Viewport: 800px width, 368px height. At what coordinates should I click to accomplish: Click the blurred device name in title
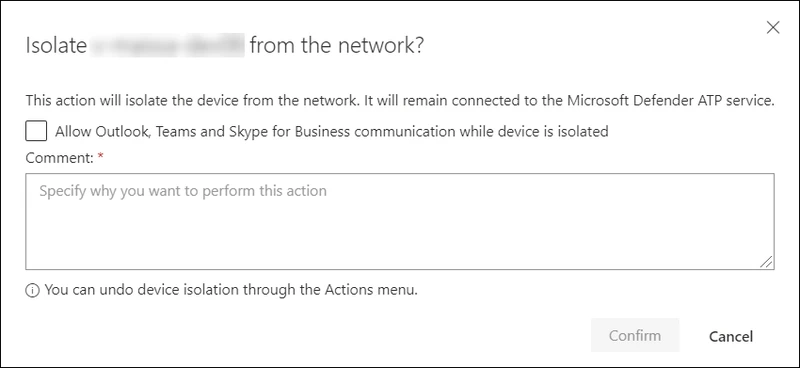[167, 45]
